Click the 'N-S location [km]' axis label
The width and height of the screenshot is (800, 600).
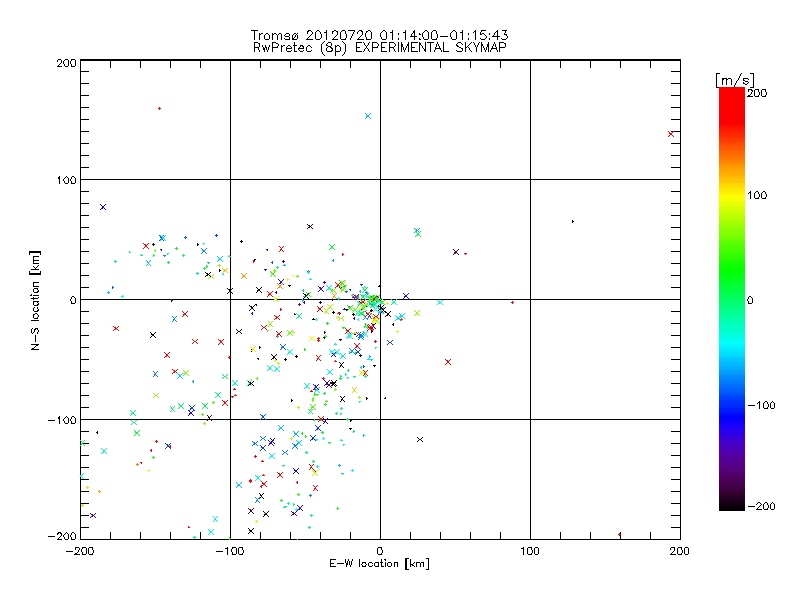tap(35, 301)
